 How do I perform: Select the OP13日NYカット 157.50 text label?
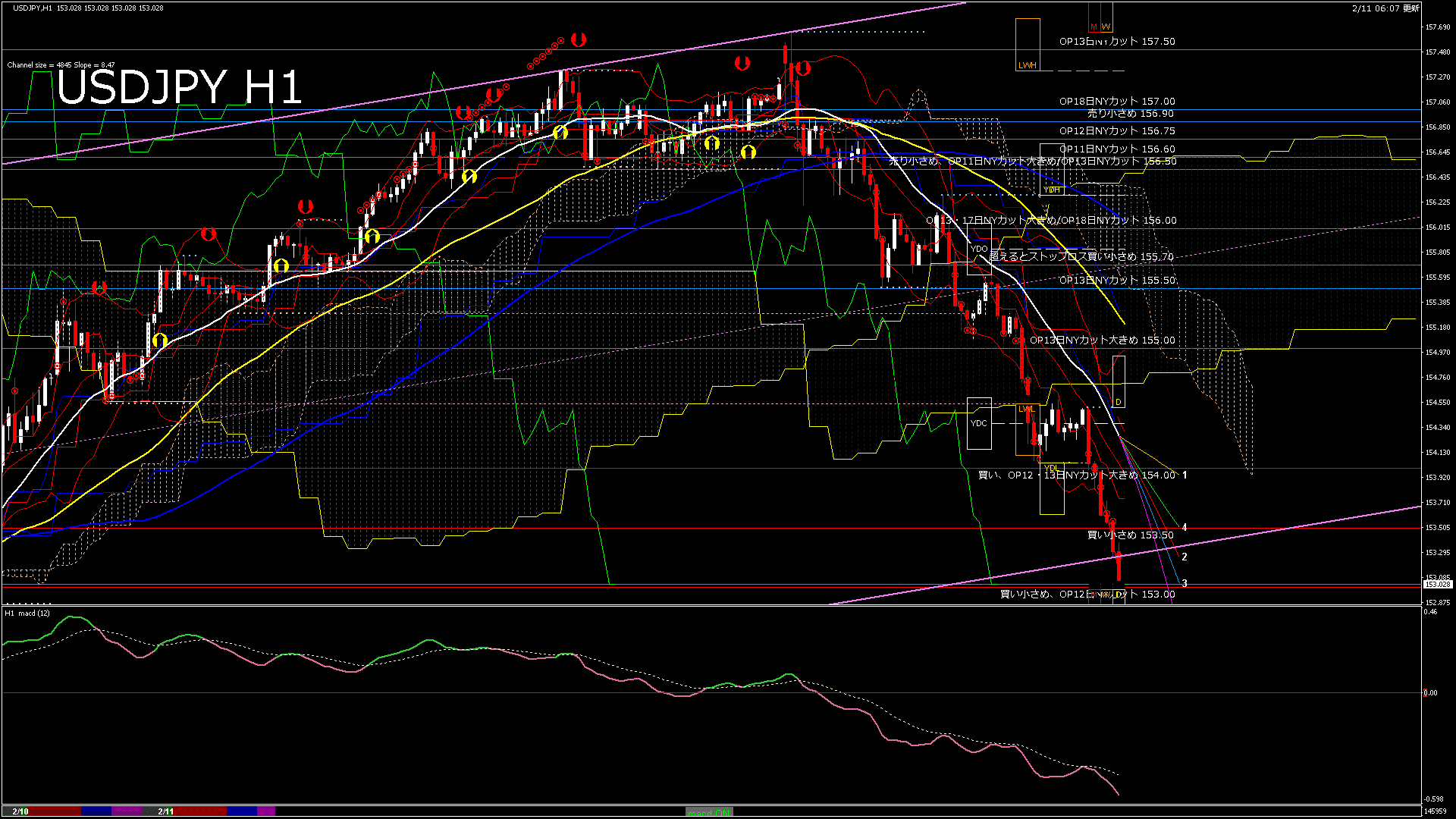pyautogui.click(x=1116, y=42)
